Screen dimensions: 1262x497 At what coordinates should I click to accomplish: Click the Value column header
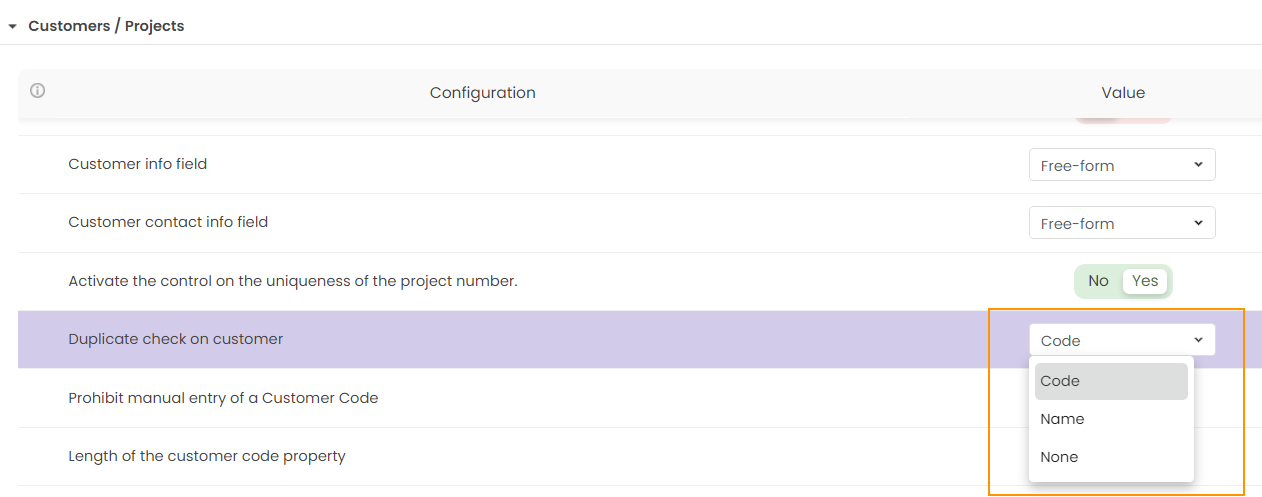point(1122,93)
